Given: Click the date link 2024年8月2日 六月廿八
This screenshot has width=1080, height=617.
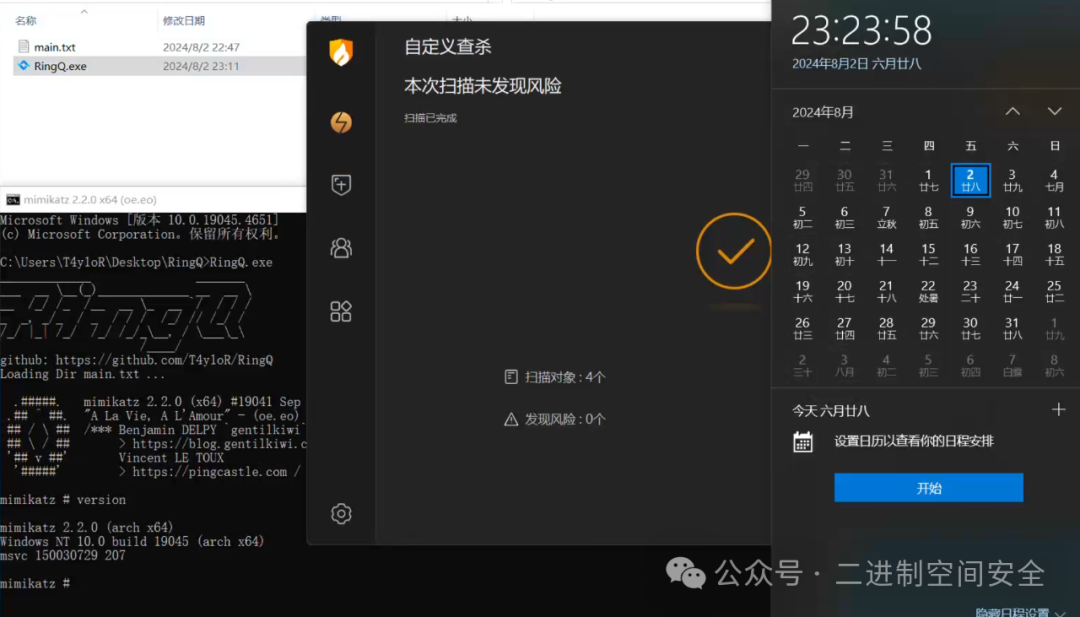Looking at the screenshot, I should point(856,64).
